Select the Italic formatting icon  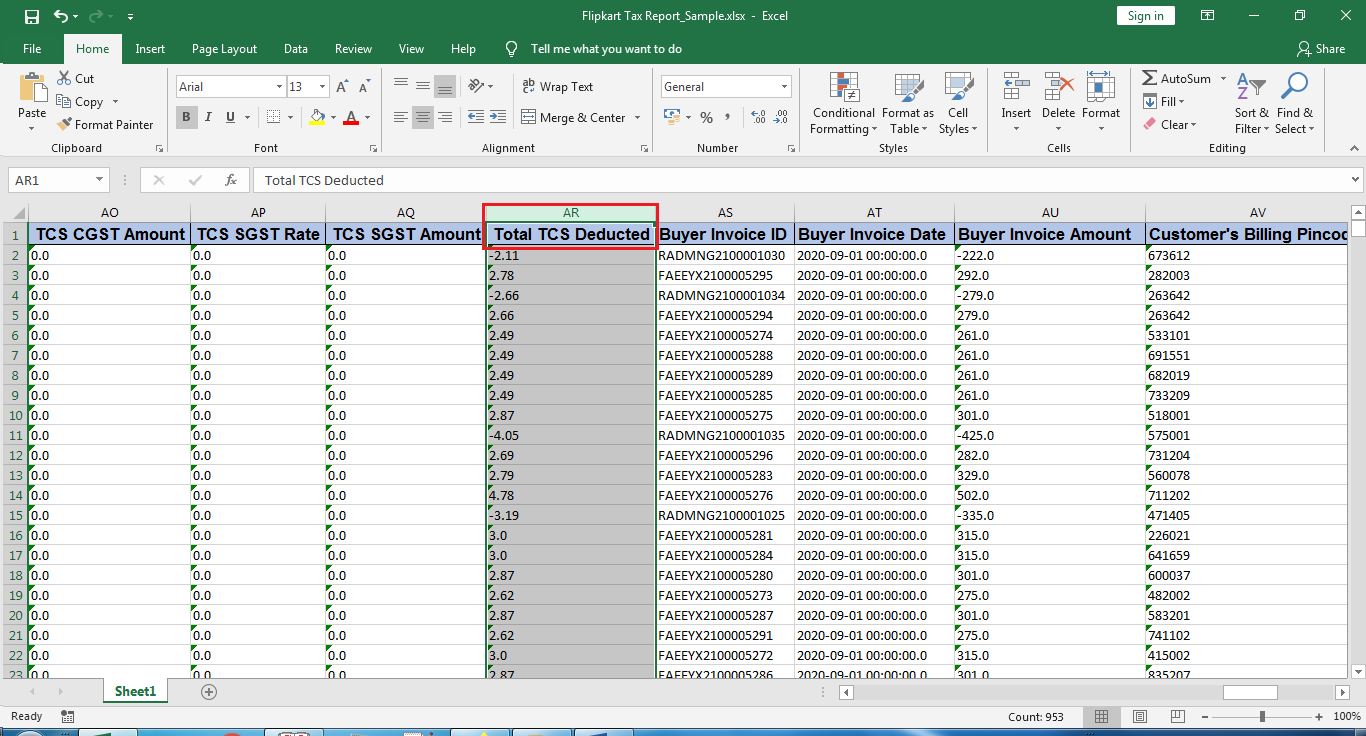(208, 117)
